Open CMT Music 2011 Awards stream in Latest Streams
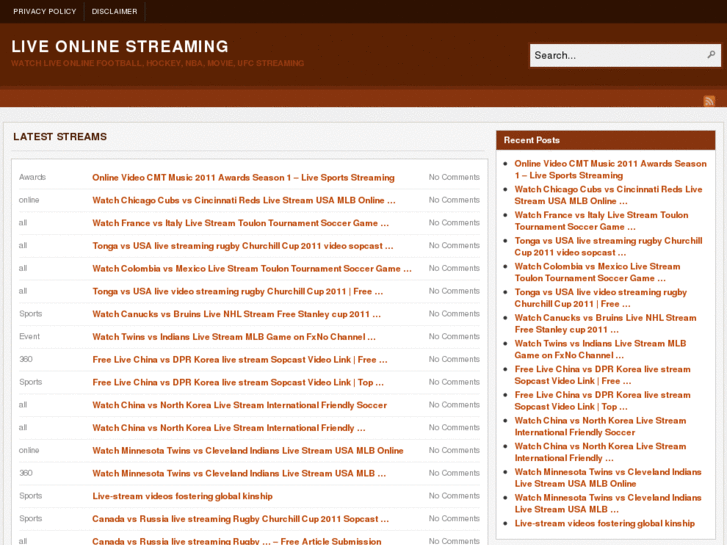Image resolution: width=727 pixels, height=545 pixels. point(243,178)
